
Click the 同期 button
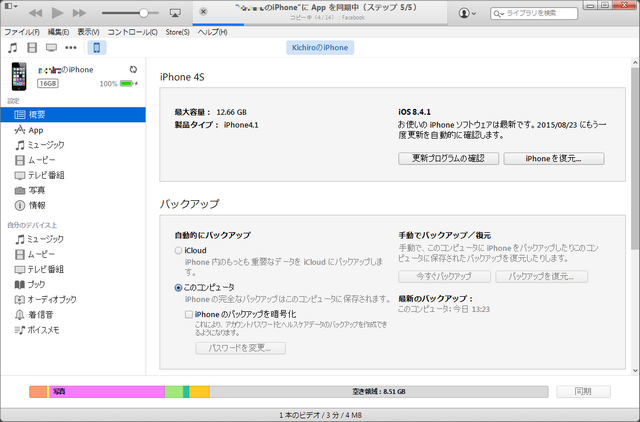pyautogui.click(x=583, y=391)
